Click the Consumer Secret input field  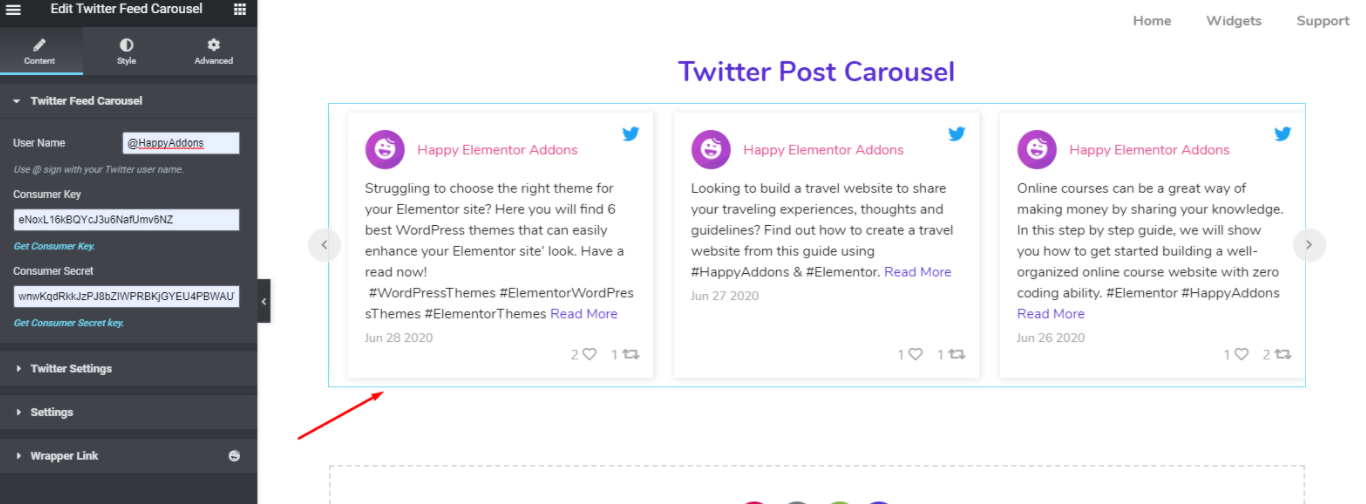[126, 297]
